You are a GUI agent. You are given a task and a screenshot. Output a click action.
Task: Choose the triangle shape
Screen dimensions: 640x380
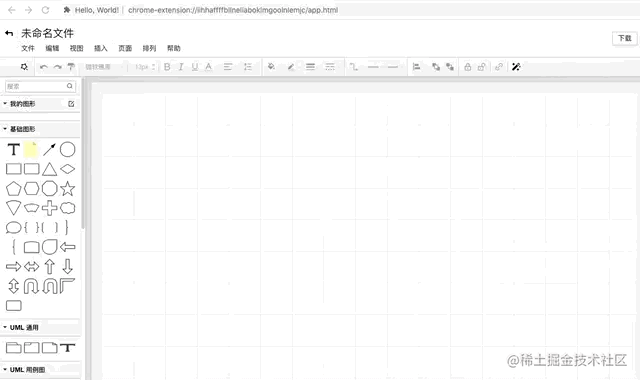pyautogui.click(x=49, y=169)
